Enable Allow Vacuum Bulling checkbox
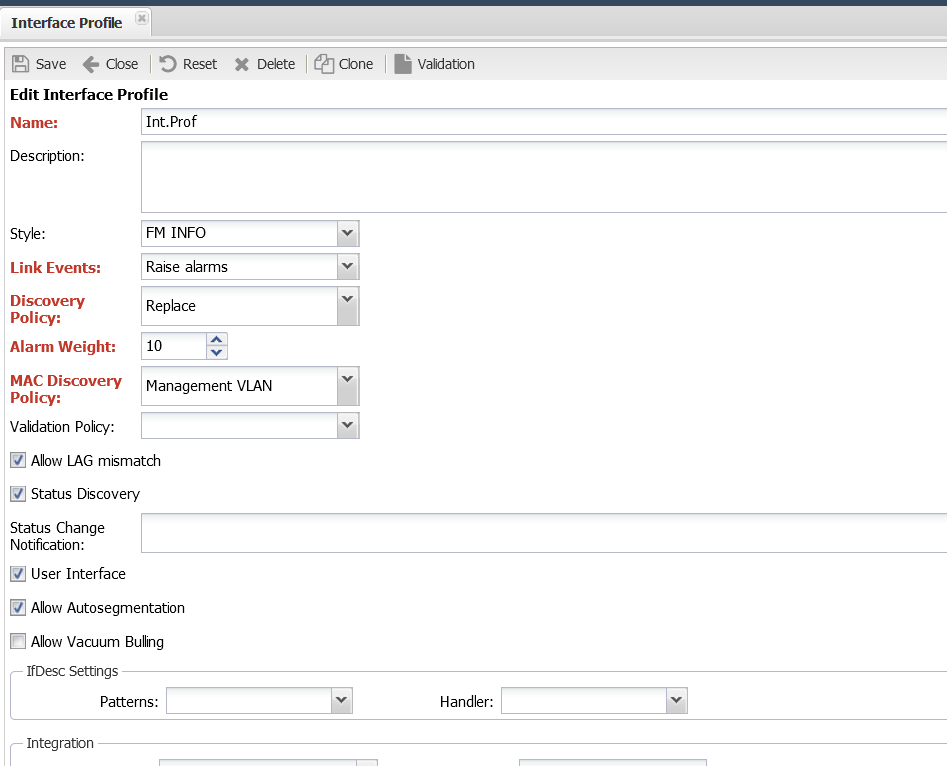Image resolution: width=947 pixels, height=766 pixels. [18, 641]
